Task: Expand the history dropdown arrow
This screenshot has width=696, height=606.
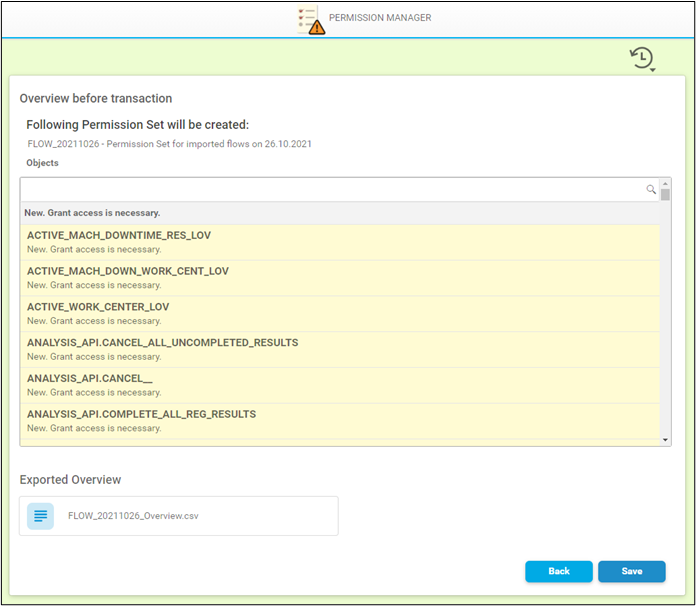Action: pyautogui.click(x=653, y=70)
